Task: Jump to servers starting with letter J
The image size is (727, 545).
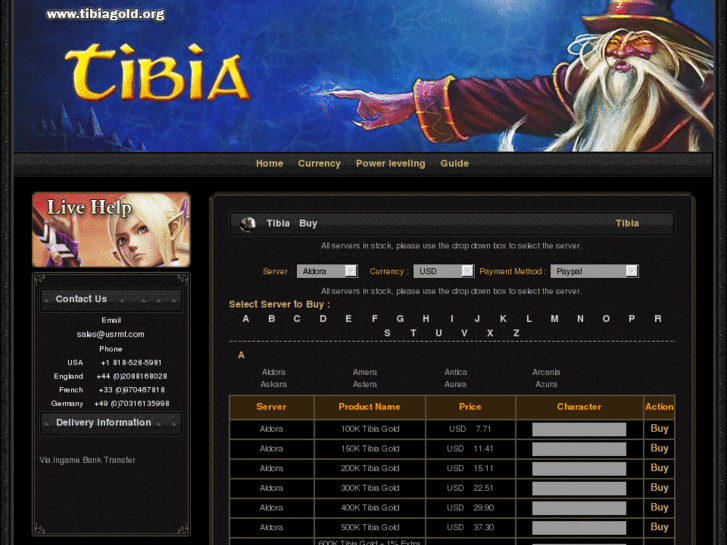Action: pyautogui.click(x=477, y=319)
